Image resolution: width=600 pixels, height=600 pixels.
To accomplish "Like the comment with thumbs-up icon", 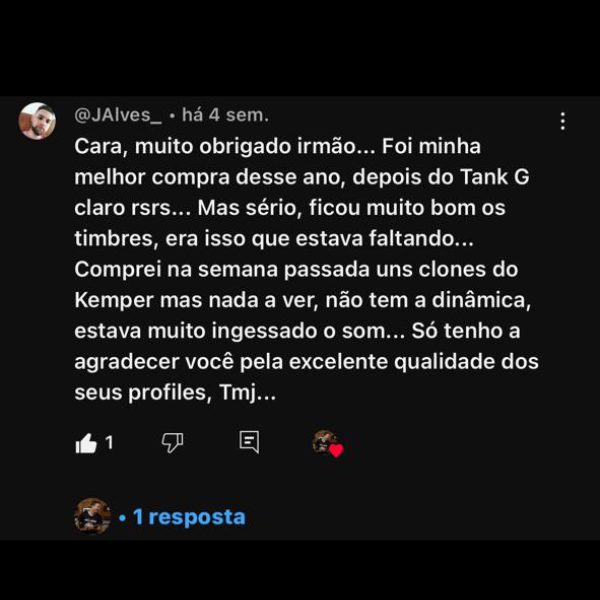I will tap(86, 443).
